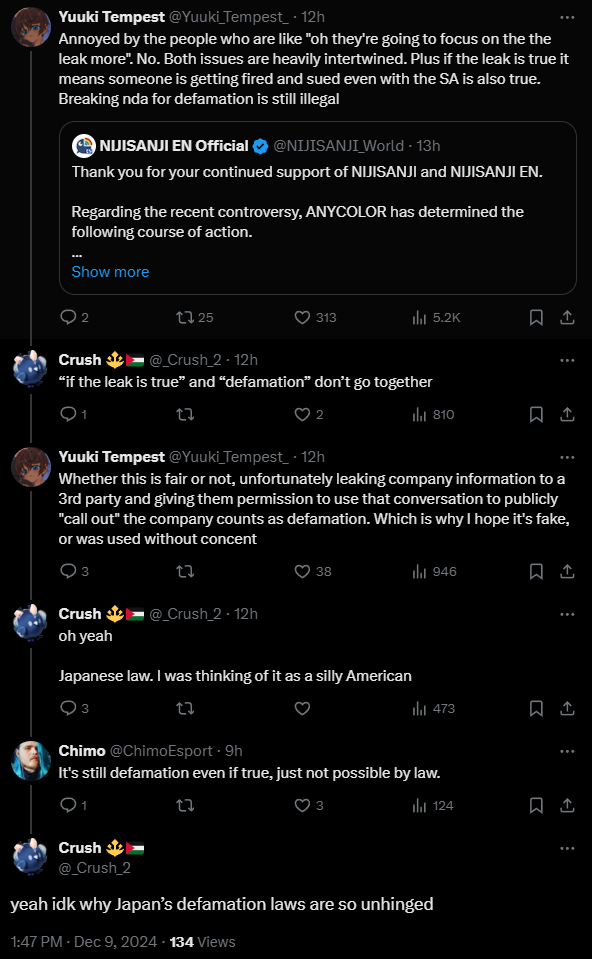Open more options on Chimo's reply
Viewport: 592px width, 959px height.
(x=567, y=751)
